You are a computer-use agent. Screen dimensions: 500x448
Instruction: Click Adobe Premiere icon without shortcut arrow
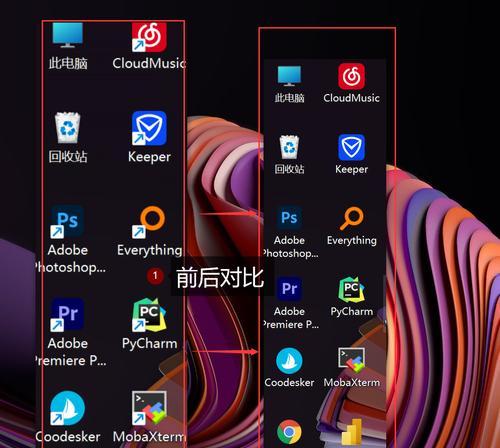point(289,289)
